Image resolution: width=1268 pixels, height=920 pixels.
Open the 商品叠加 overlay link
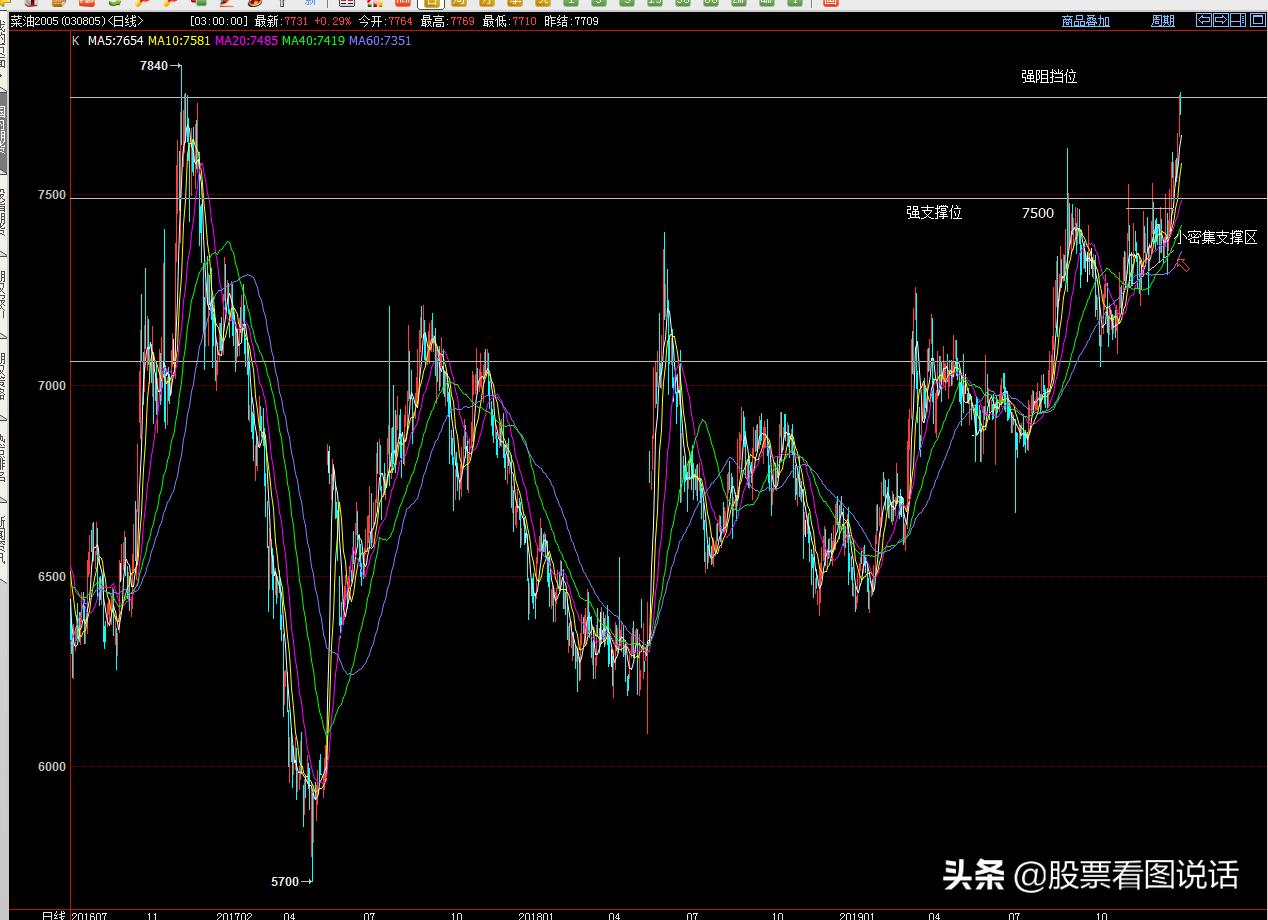click(x=1085, y=21)
